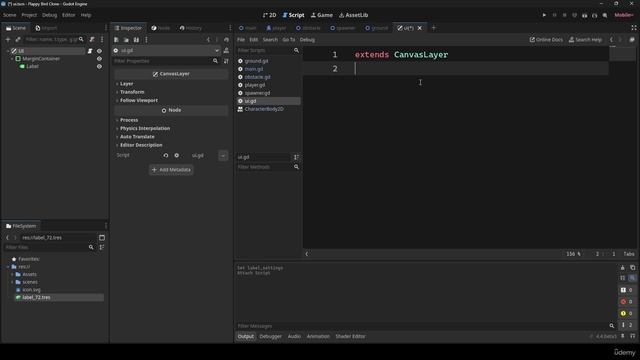Image resolution: width=640 pixels, height=360 pixels.
Task: Click the search icon in Filter Scripts
Action: [296, 51]
